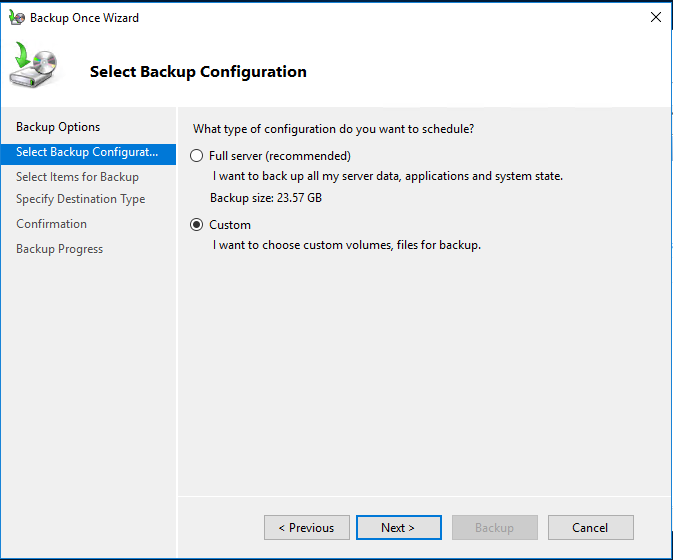The width and height of the screenshot is (673, 560).
Task: Click the custom volumes description text
Action: (x=347, y=245)
